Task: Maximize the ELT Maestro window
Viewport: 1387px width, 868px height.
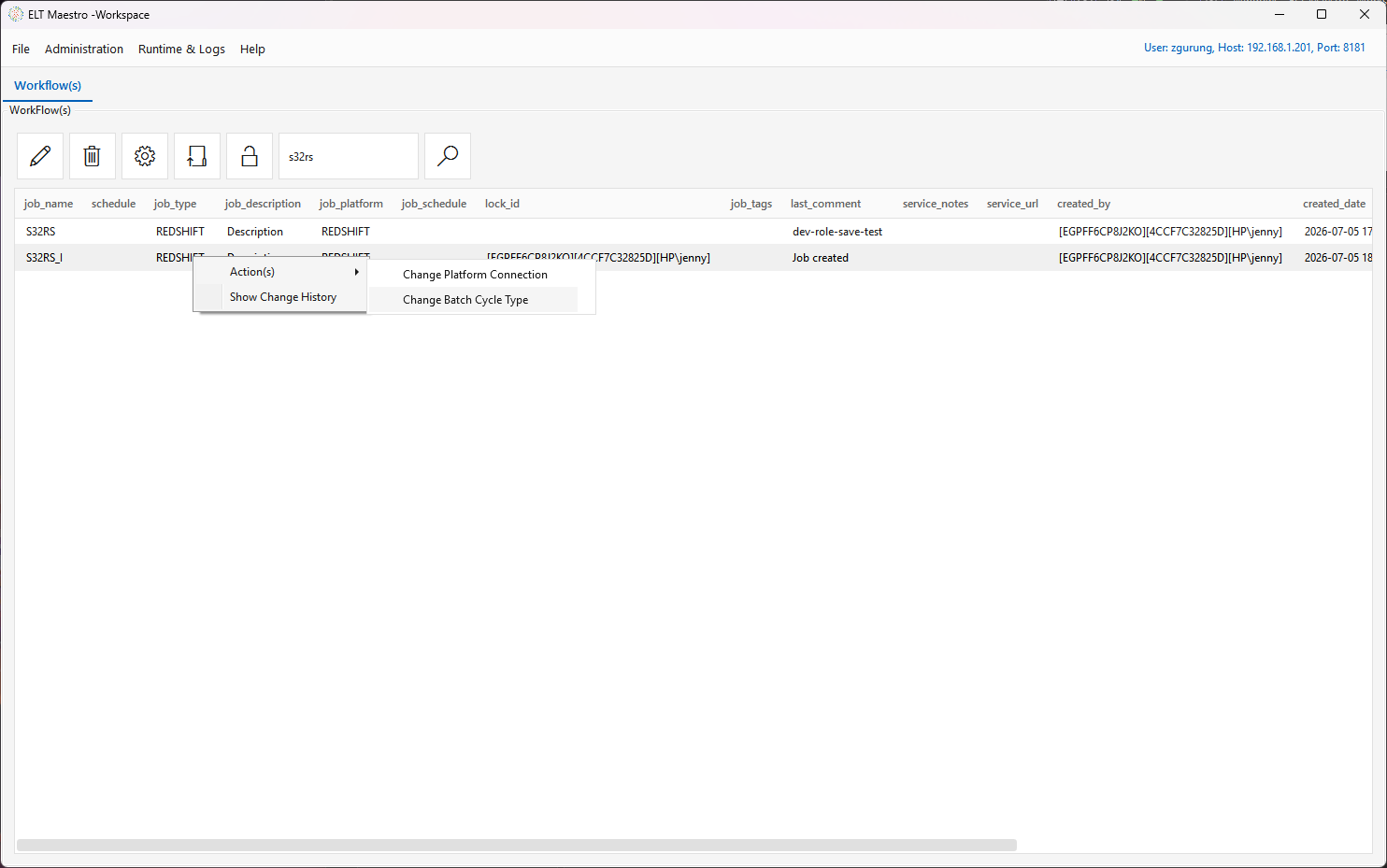Action: [x=1322, y=14]
